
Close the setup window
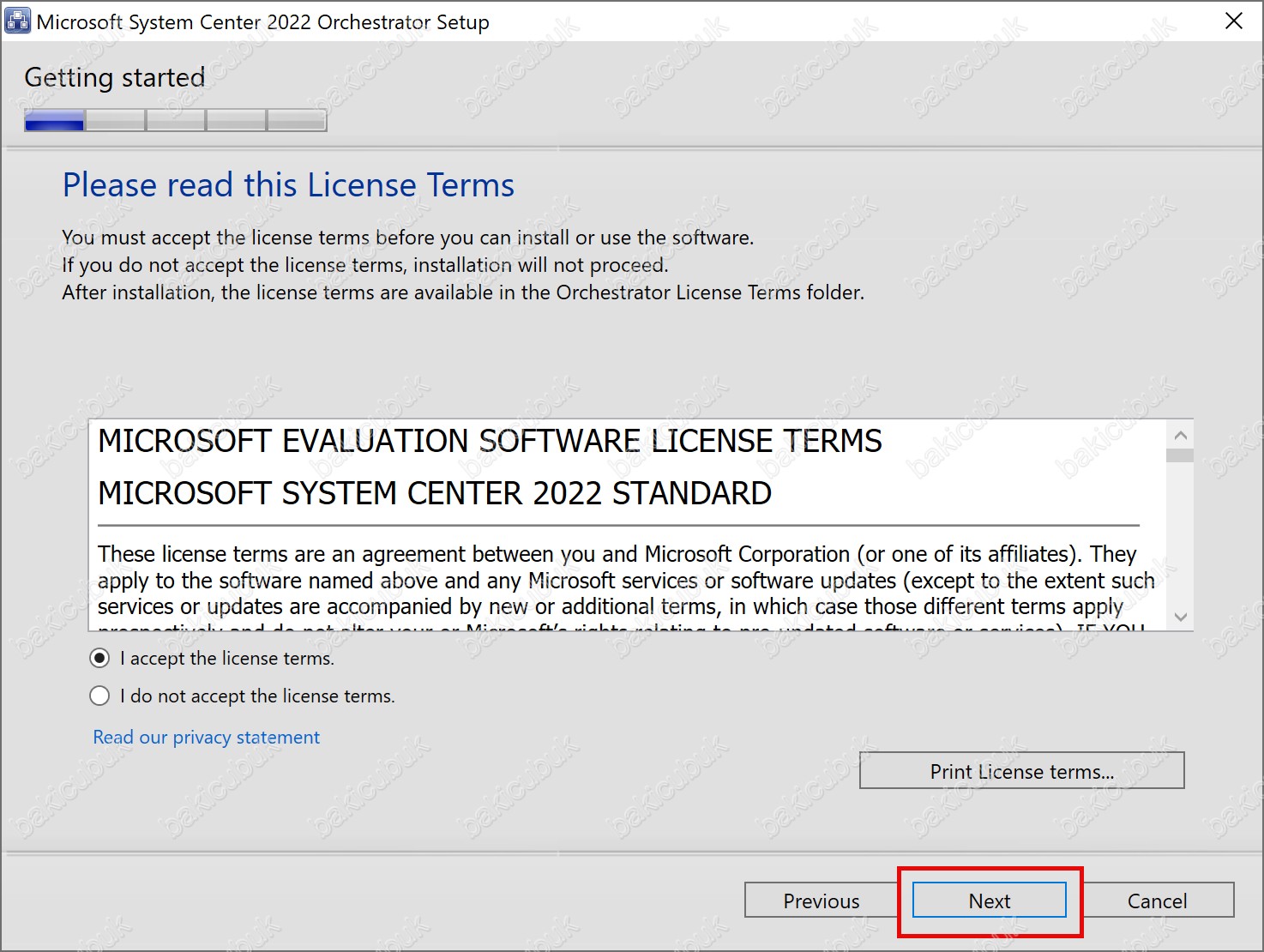[1234, 21]
